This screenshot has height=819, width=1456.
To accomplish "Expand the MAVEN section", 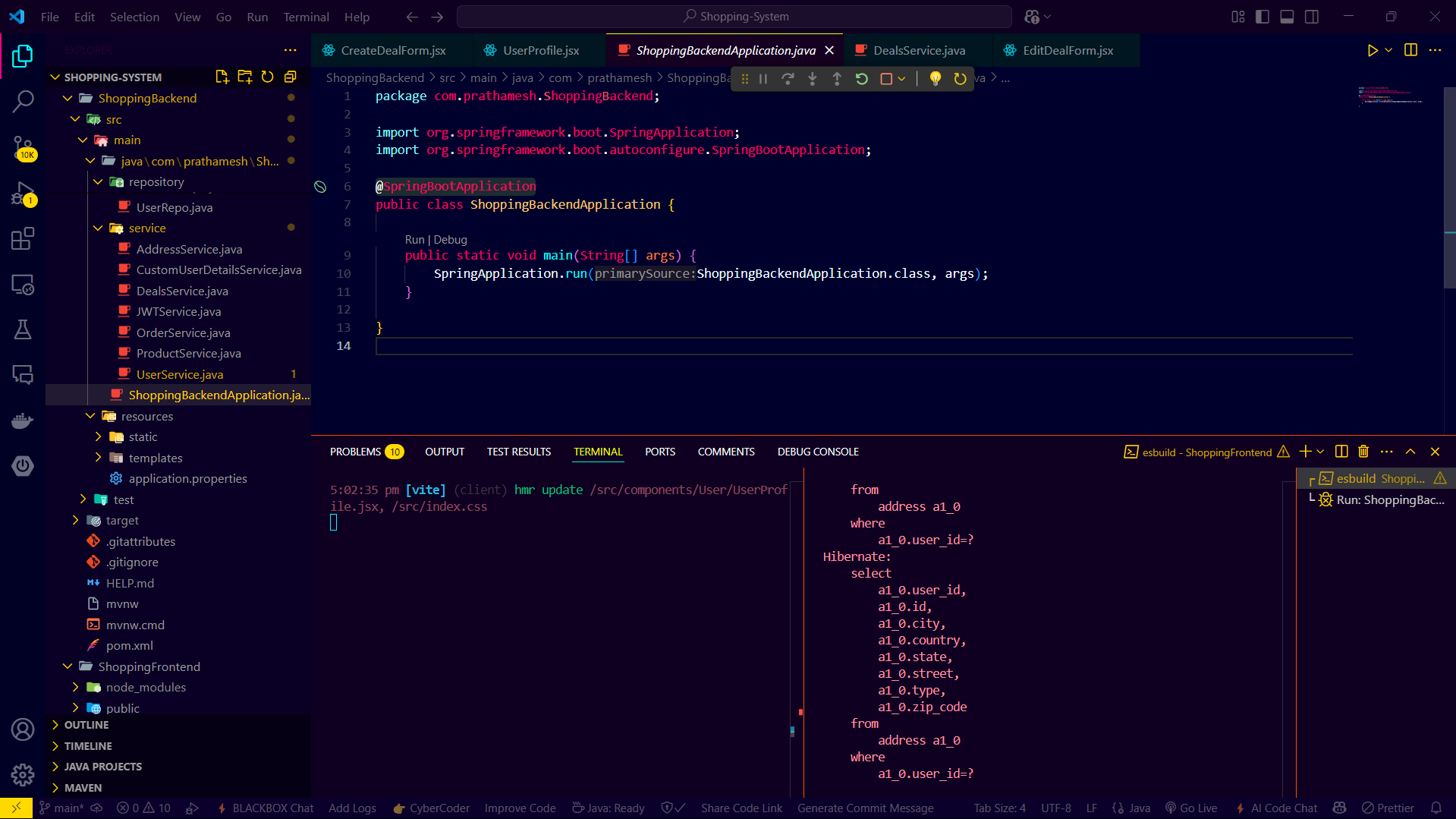I will [x=83, y=787].
